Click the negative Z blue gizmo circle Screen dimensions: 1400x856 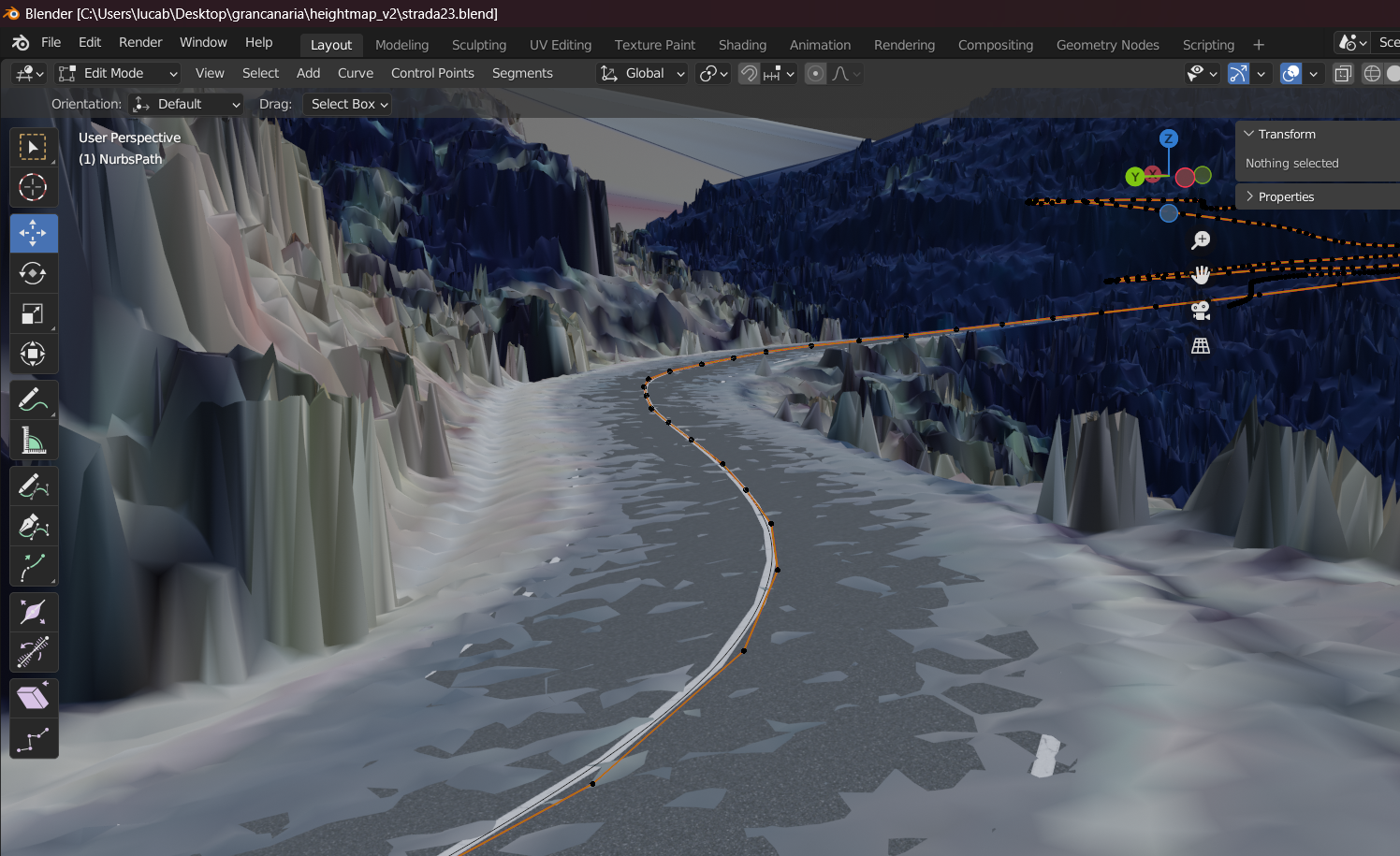(1169, 213)
